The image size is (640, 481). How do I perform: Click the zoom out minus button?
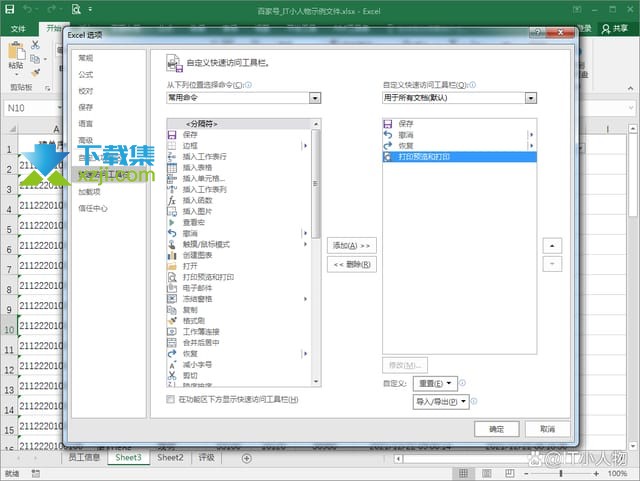pyautogui.click(x=526, y=473)
